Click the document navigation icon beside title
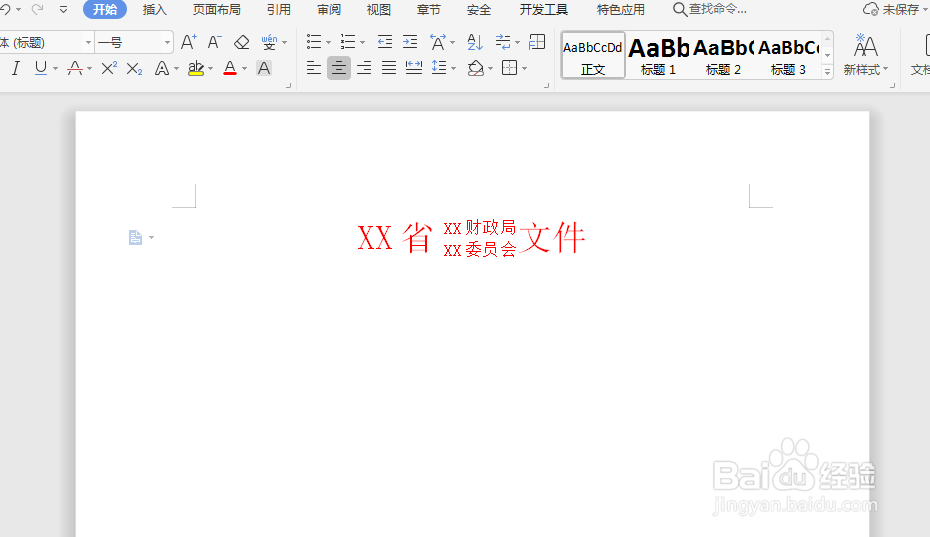Image resolution: width=930 pixels, height=537 pixels. (x=135, y=237)
